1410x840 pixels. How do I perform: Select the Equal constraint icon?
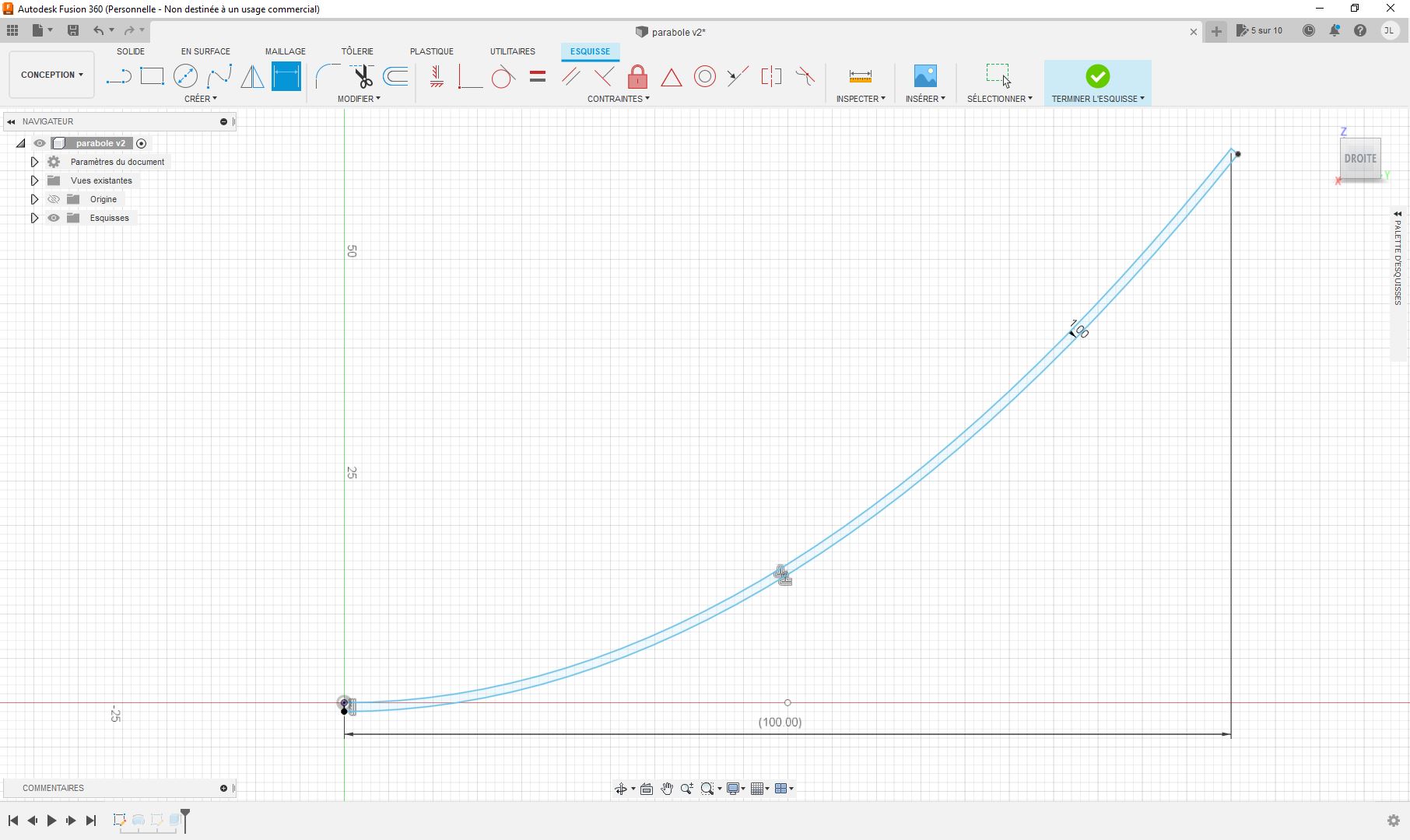tap(537, 76)
